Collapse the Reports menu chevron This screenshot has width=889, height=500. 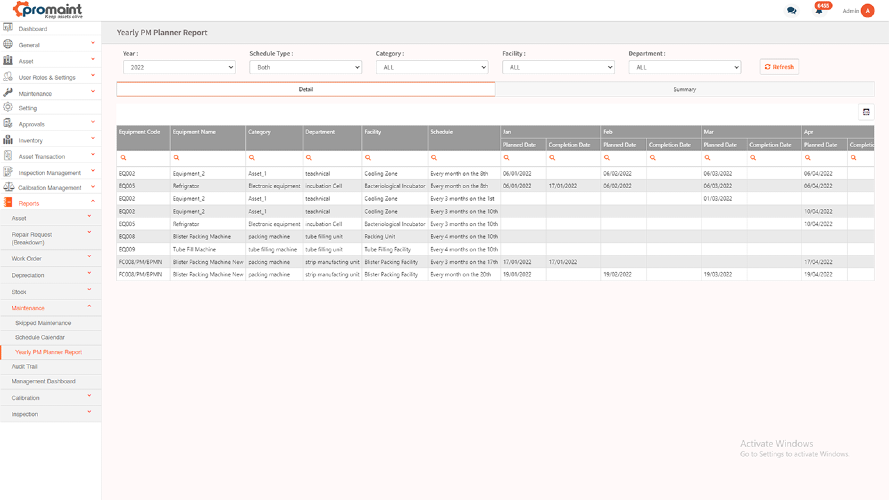pos(93,201)
